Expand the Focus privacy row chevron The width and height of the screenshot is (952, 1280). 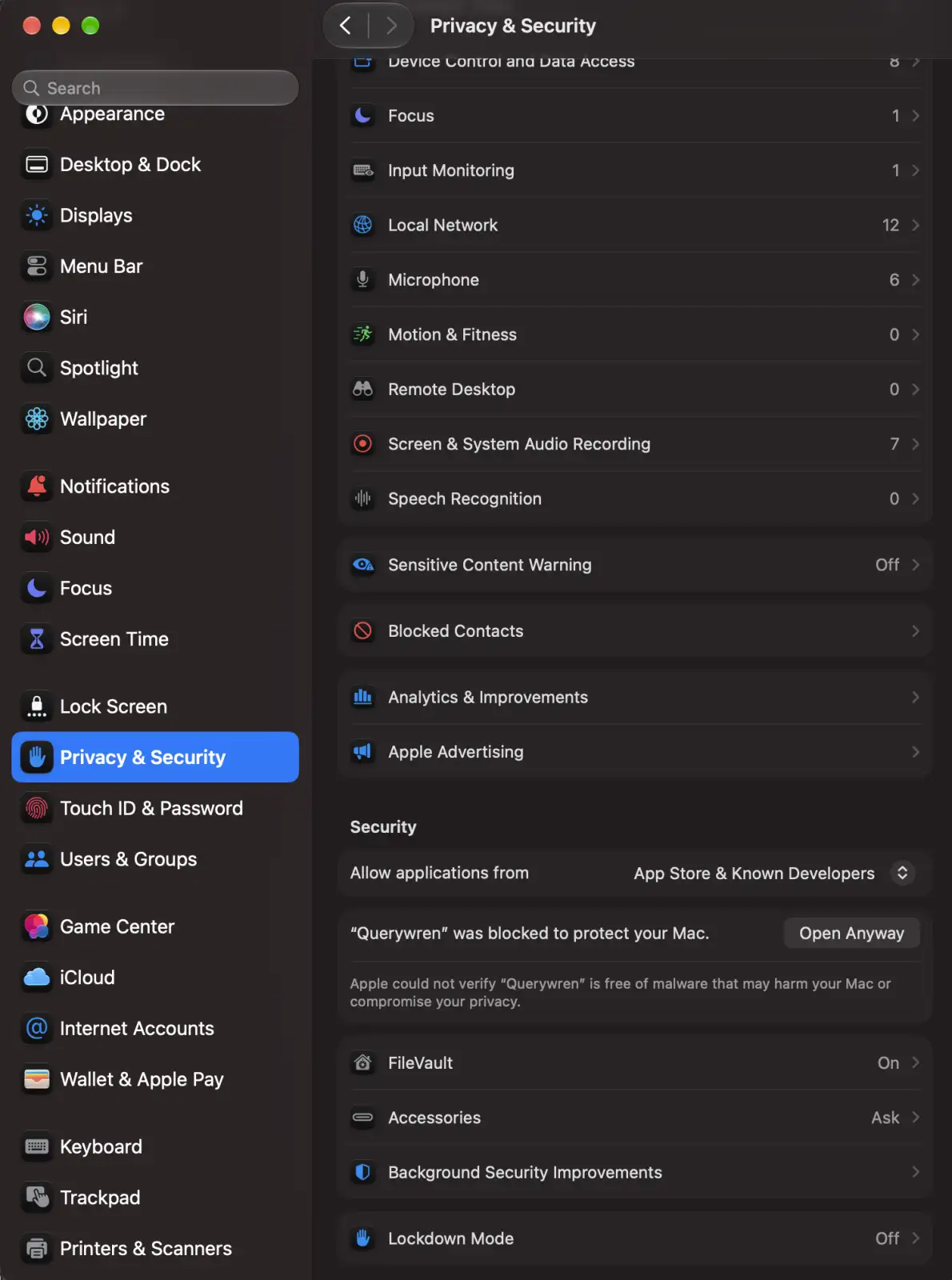915,116
